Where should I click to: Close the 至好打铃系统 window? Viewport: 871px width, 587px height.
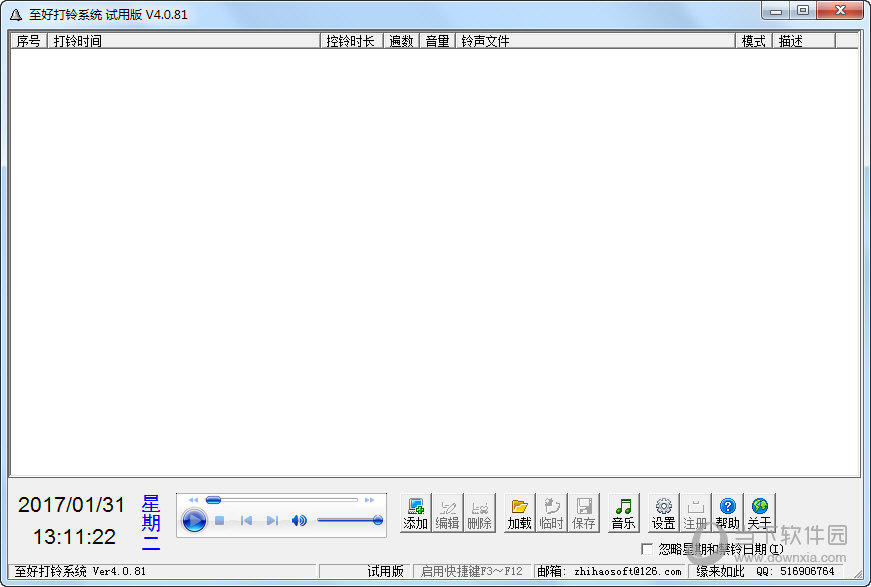pyautogui.click(x=840, y=11)
